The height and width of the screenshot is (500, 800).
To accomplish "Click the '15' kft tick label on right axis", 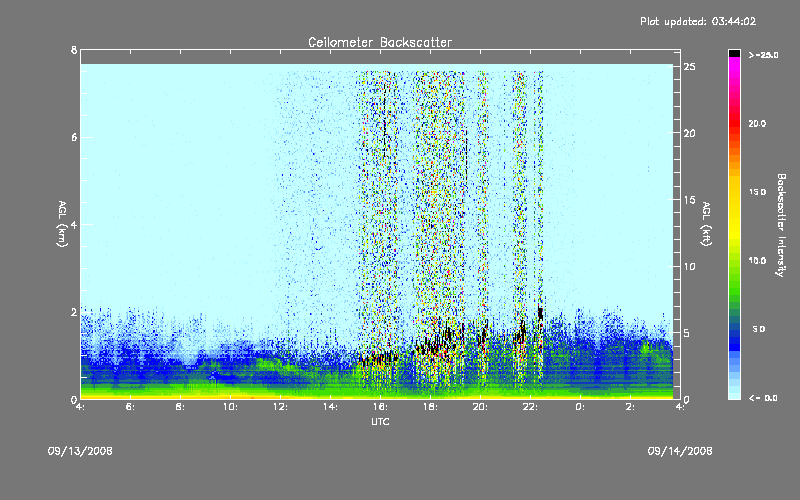I will click(x=689, y=200).
